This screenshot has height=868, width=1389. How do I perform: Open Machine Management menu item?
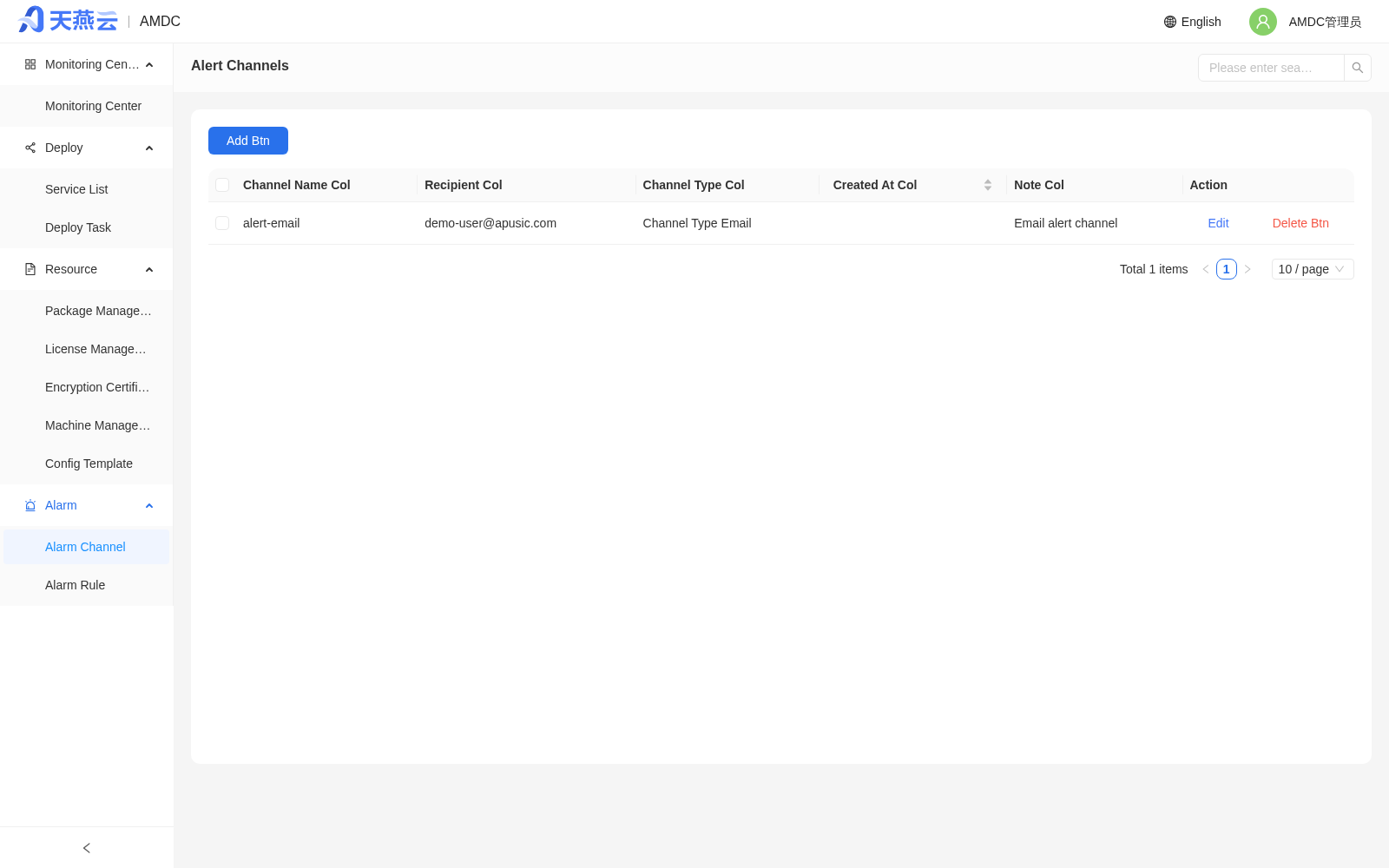pos(87,425)
